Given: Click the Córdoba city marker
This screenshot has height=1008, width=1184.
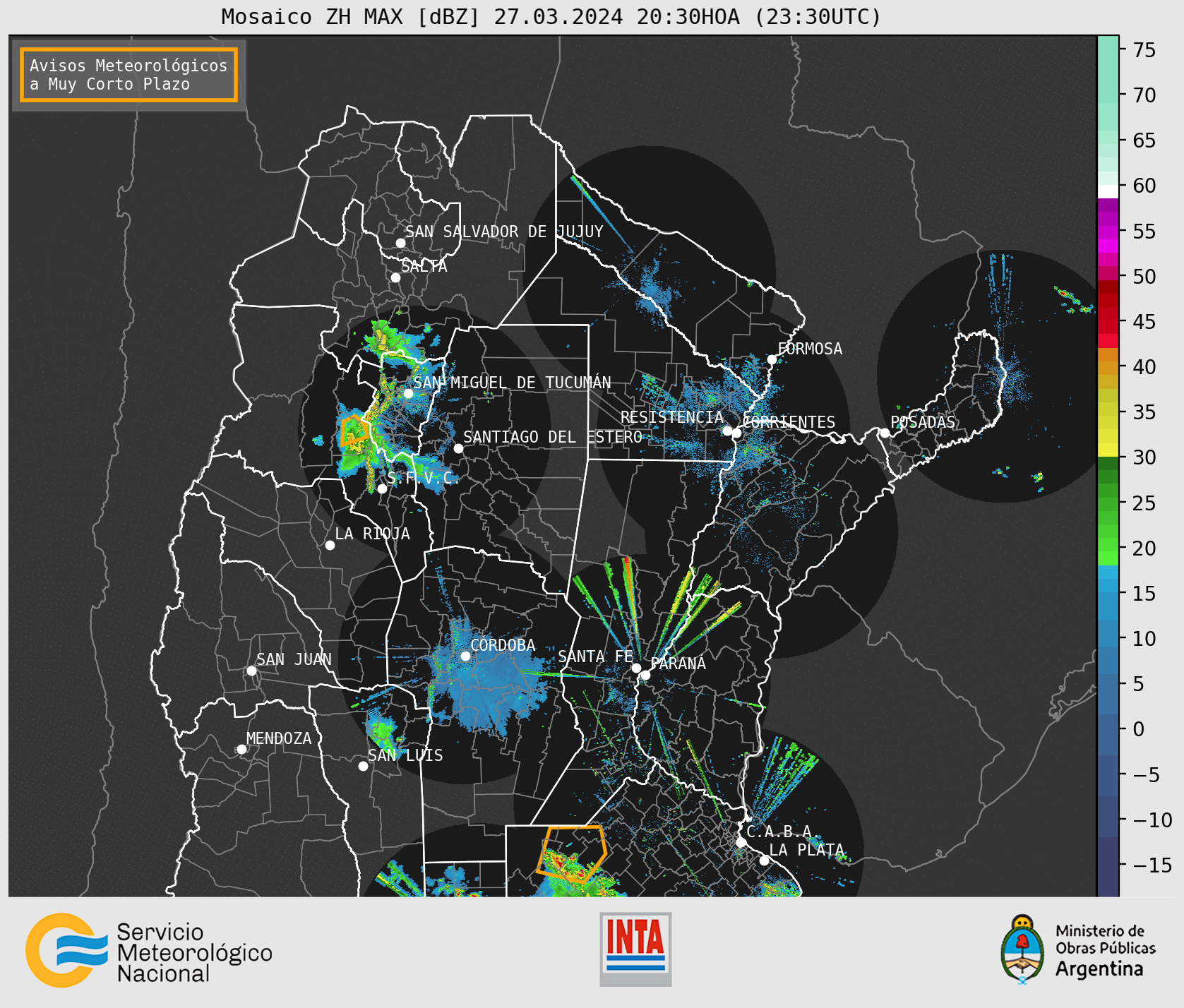Looking at the screenshot, I should [x=465, y=656].
